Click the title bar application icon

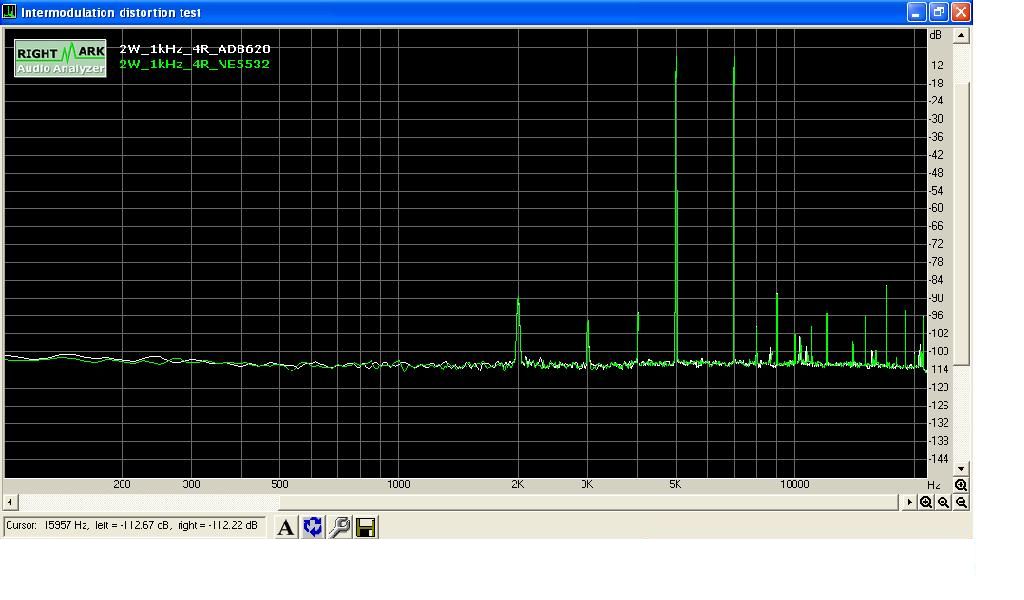click(9, 12)
